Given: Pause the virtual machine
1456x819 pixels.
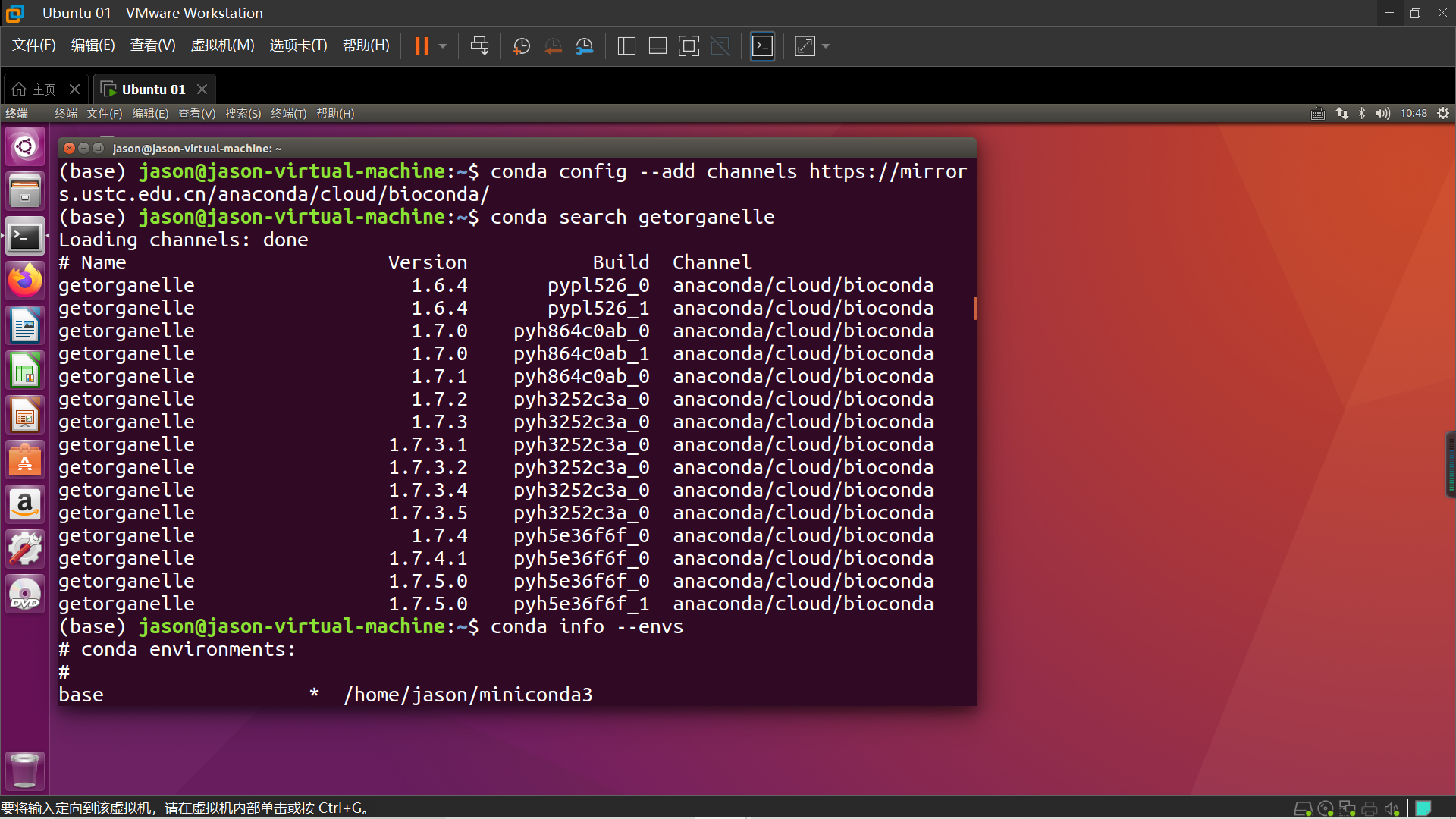Looking at the screenshot, I should coord(422,46).
